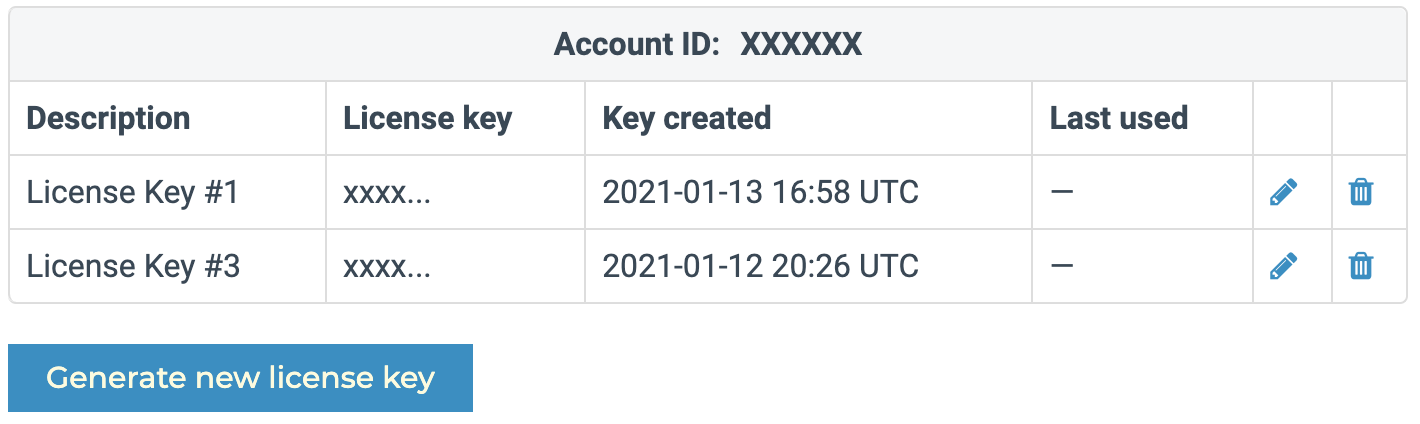The height and width of the screenshot is (424, 1420).
Task: Click the masked key for License Key #1
Action: (387, 192)
